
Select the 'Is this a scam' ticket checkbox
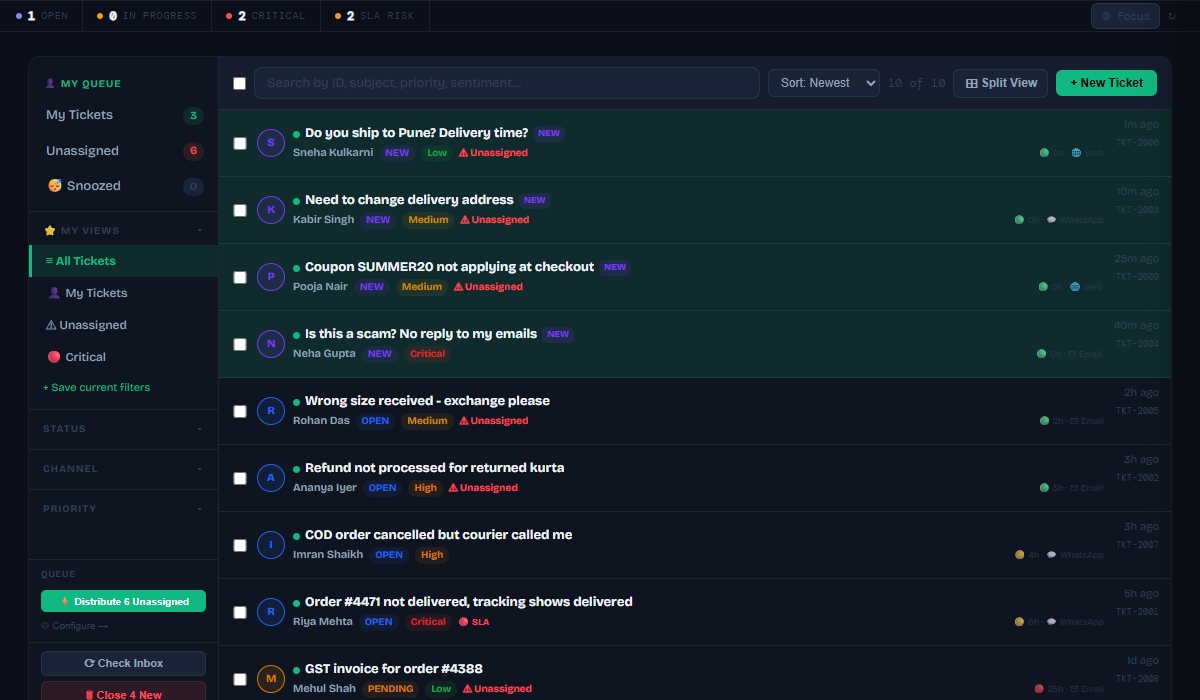pyautogui.click(x=240, y=344)
